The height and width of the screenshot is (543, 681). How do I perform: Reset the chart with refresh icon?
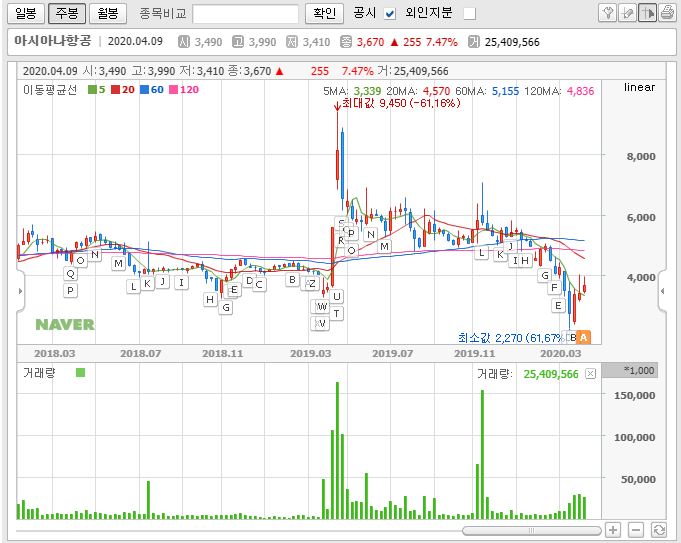(x=659, y=530)
